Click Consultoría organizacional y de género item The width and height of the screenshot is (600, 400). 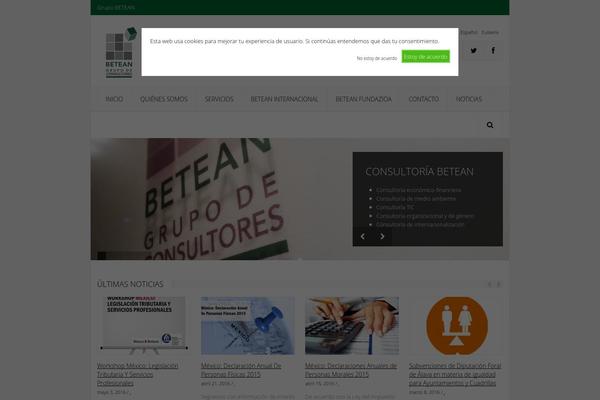tap(425, 216)
